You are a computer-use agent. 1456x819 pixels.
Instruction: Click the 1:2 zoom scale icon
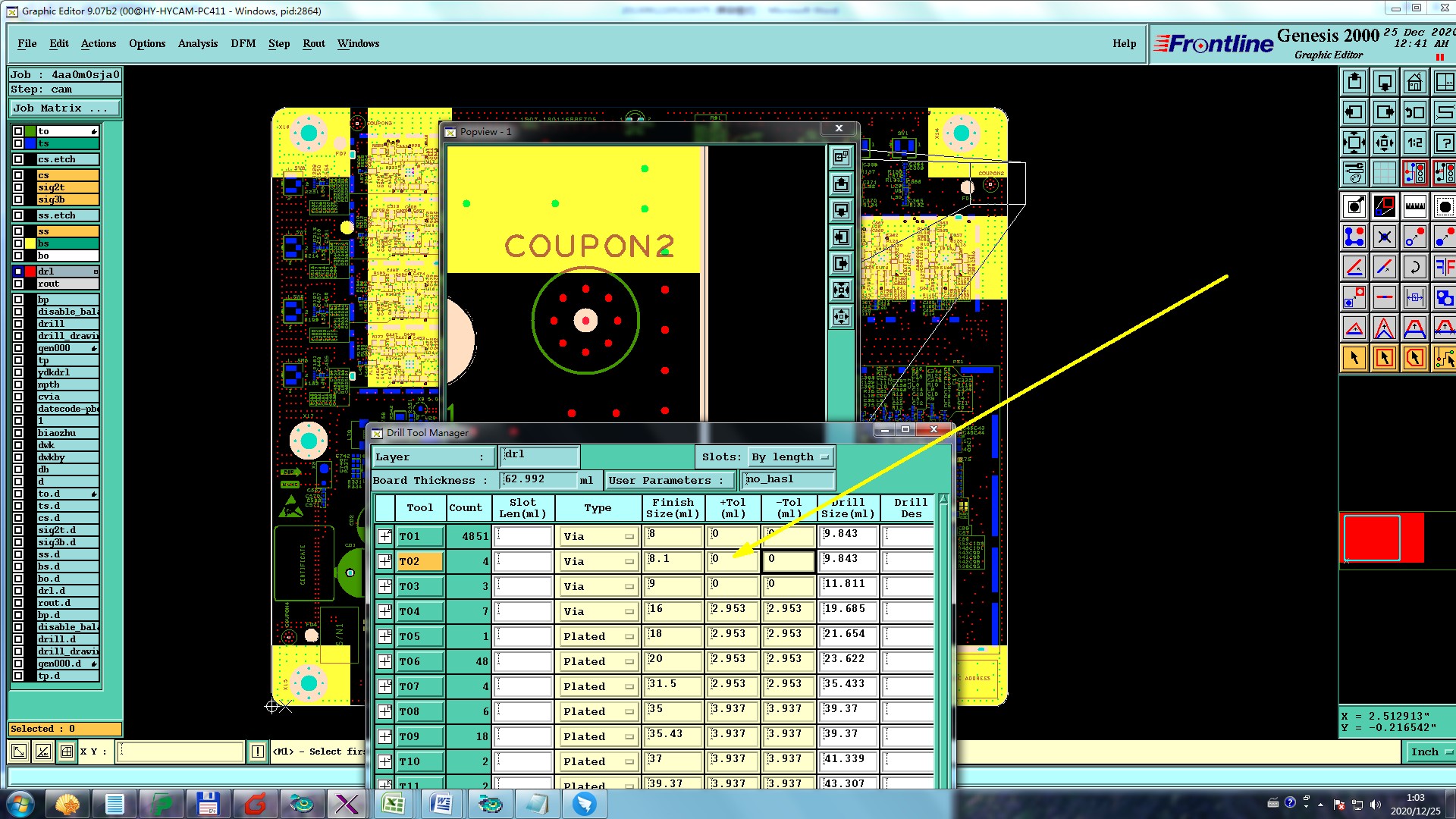[x=1414, y=143]
